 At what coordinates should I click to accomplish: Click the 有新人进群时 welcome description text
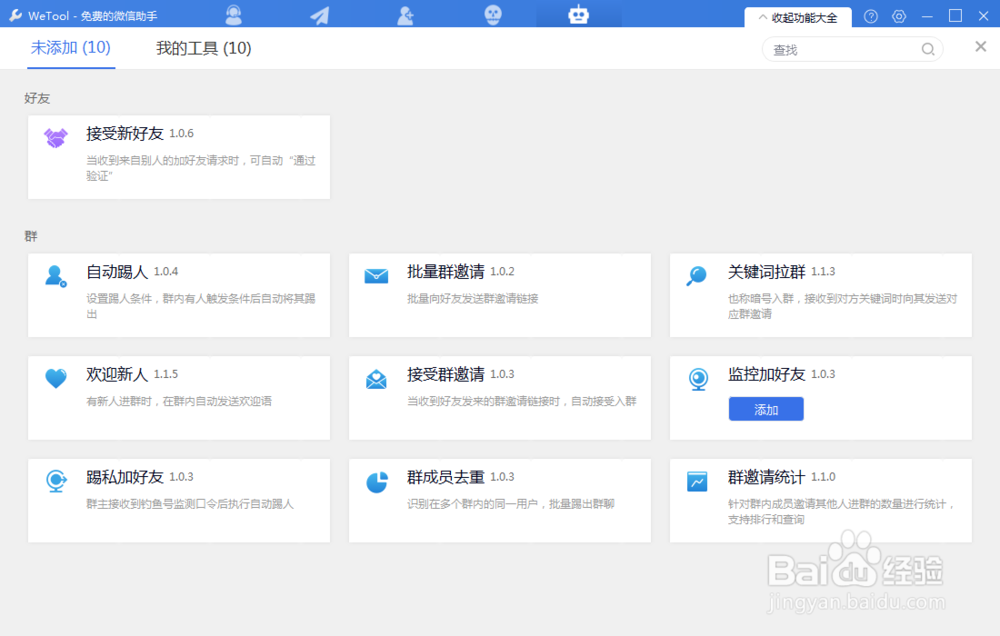[x=179, y=401]
